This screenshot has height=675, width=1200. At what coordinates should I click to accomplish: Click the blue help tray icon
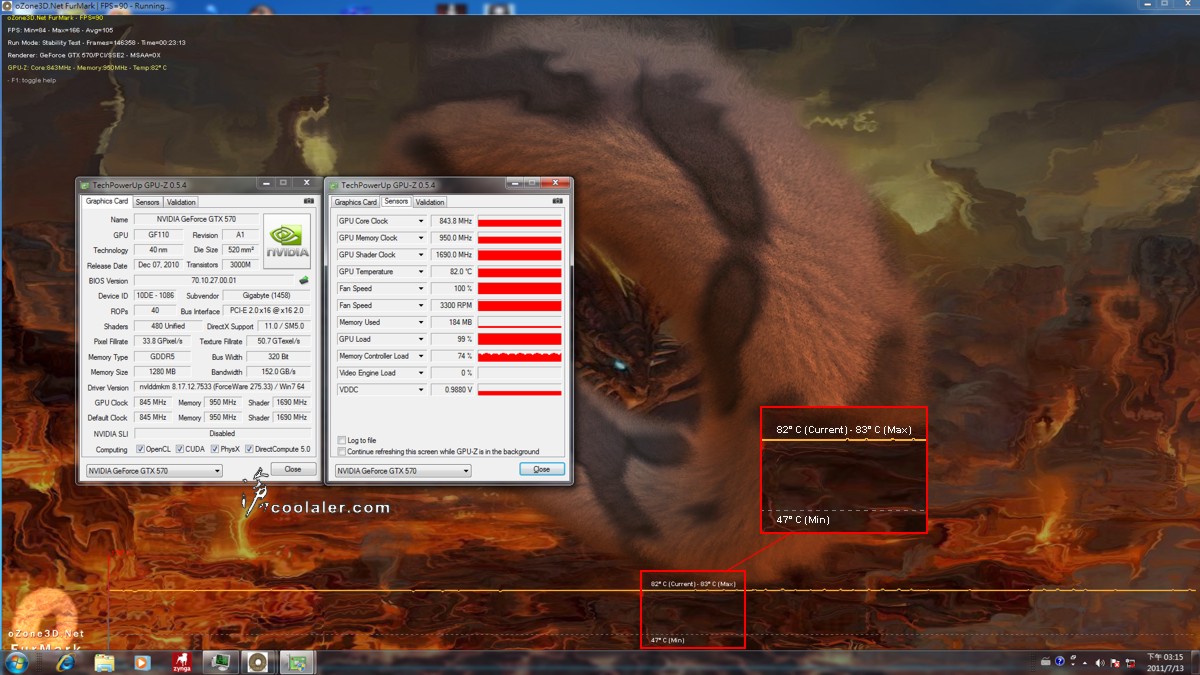click(1060, 661)
